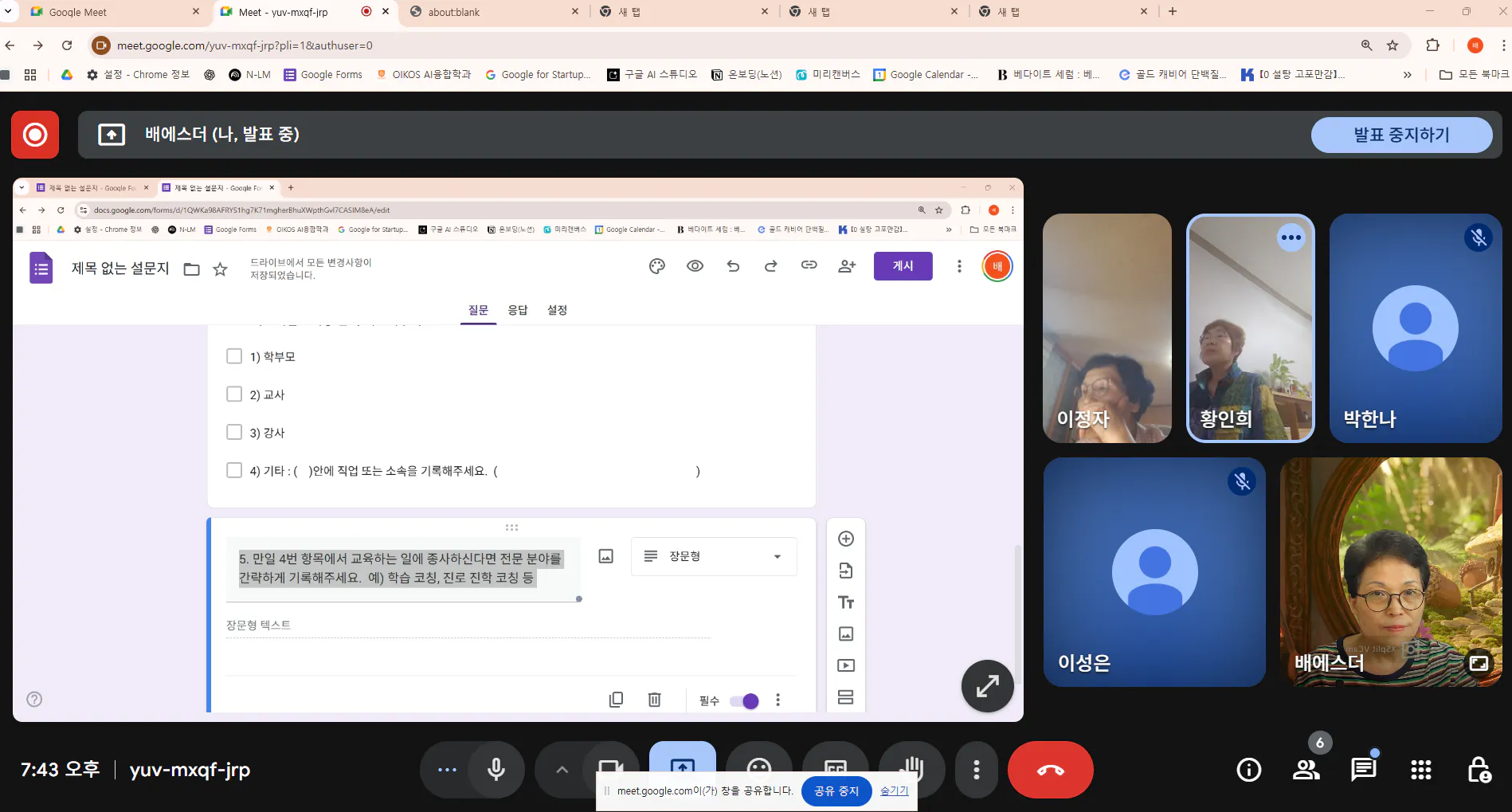Image resolution: width=1512 pixels, height=812 pixels.
Task: Mute the microphone in Meet
Action: pos(496,769)
